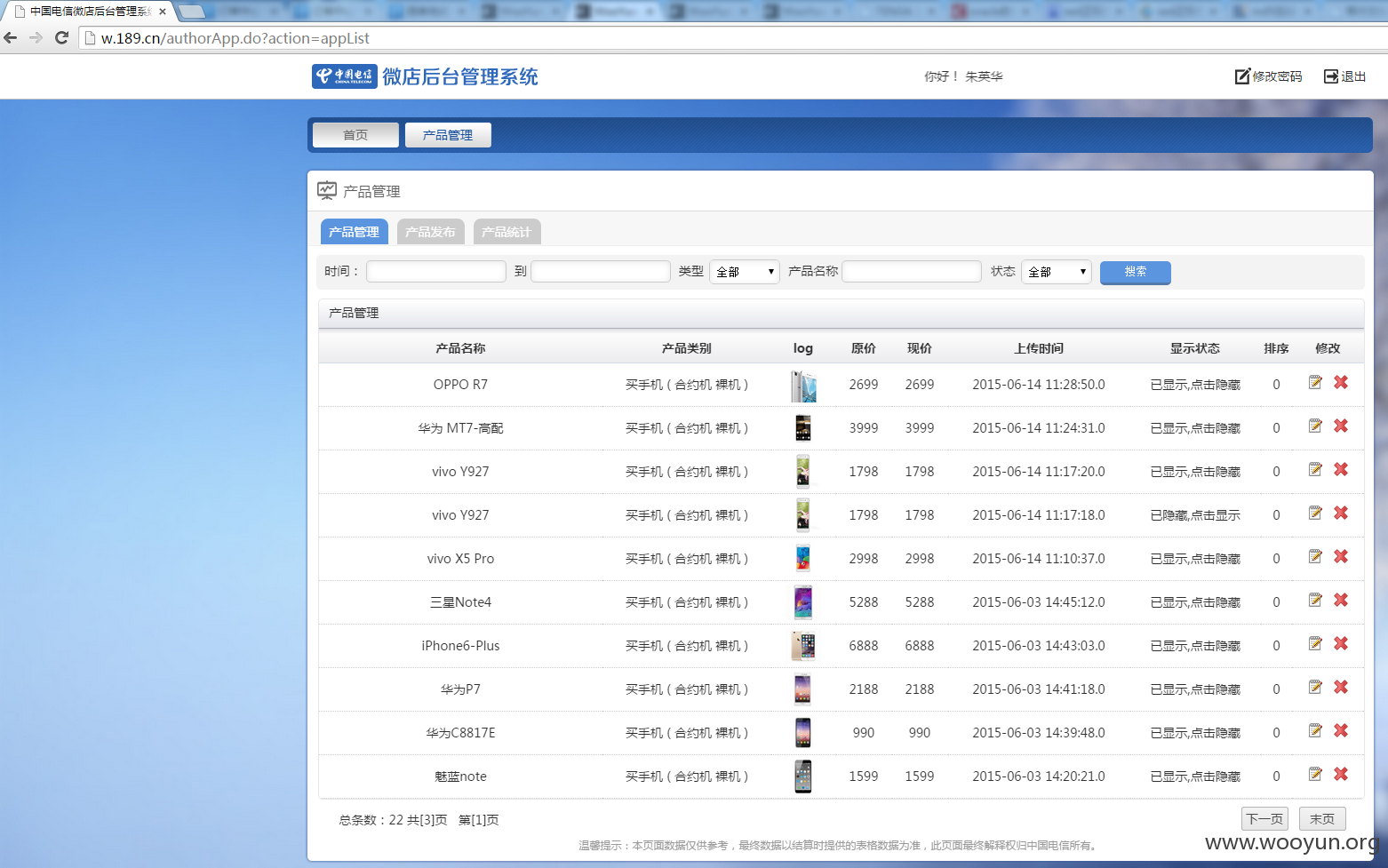The height and width of the screenshot is (868, 1388).
Task: Focus the 产品名称 search field
Action: 912,271
